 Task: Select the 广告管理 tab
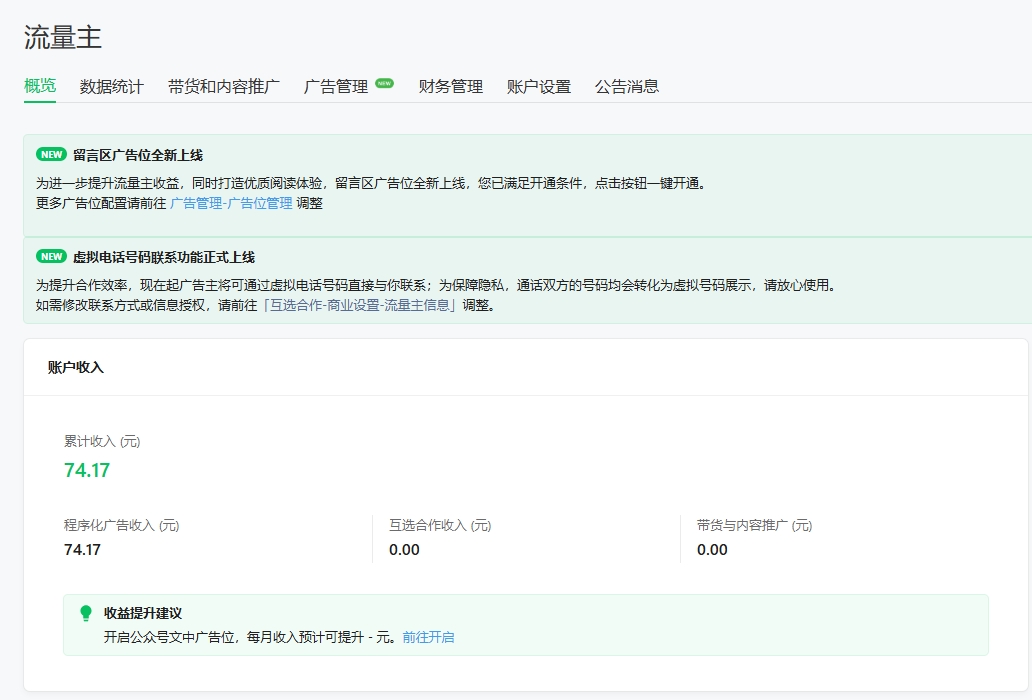coord(336,87)
